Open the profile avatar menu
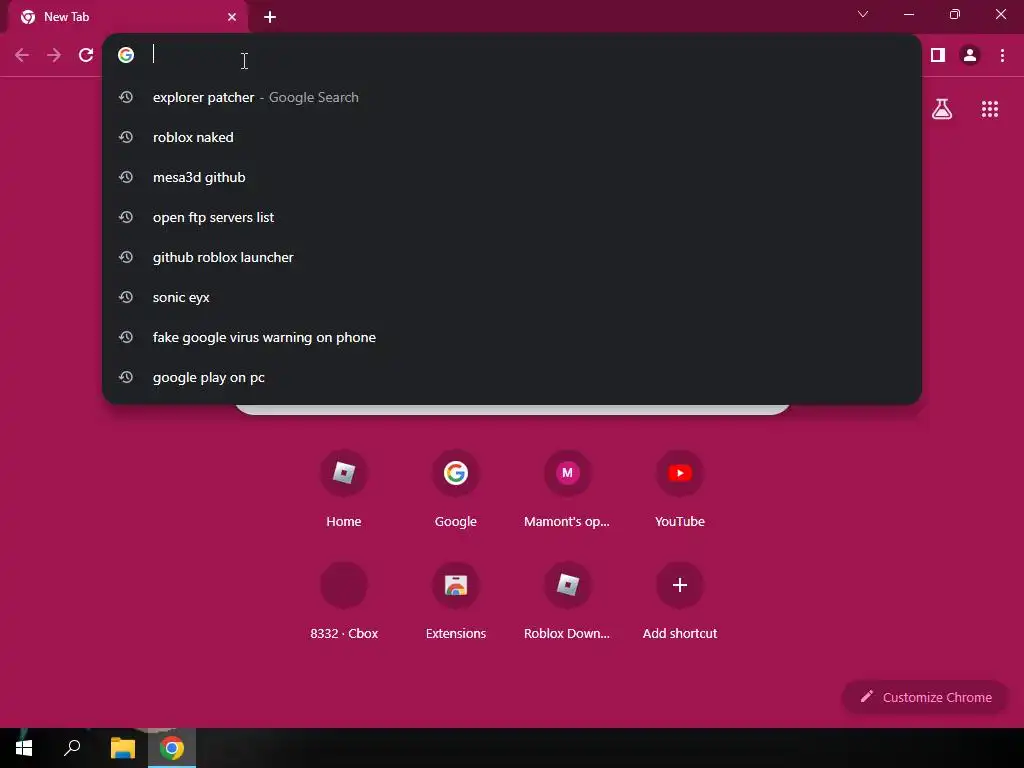The image size is (1024, 768). tap(970, 56)
